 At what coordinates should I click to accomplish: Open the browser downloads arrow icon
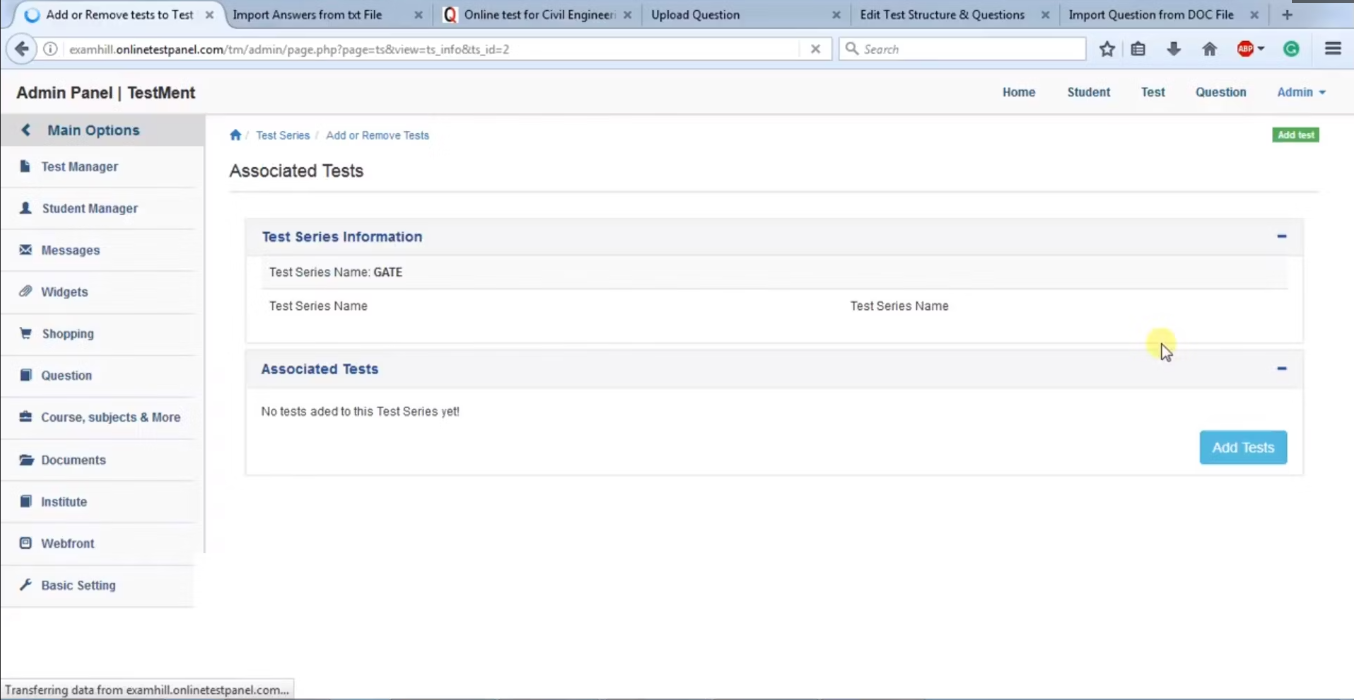[x=1173, y=49]
